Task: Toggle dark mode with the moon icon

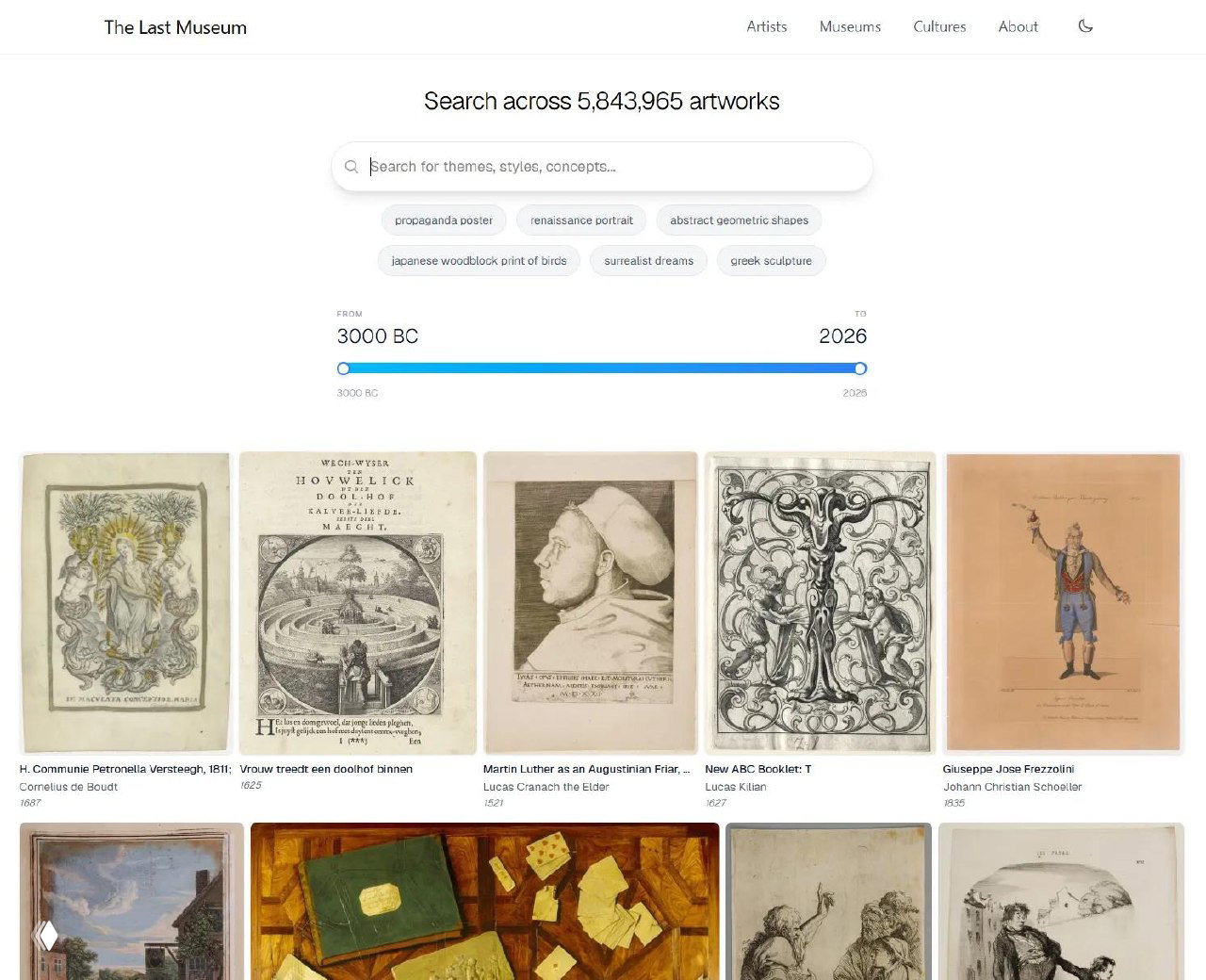Action: (1085, 26)
